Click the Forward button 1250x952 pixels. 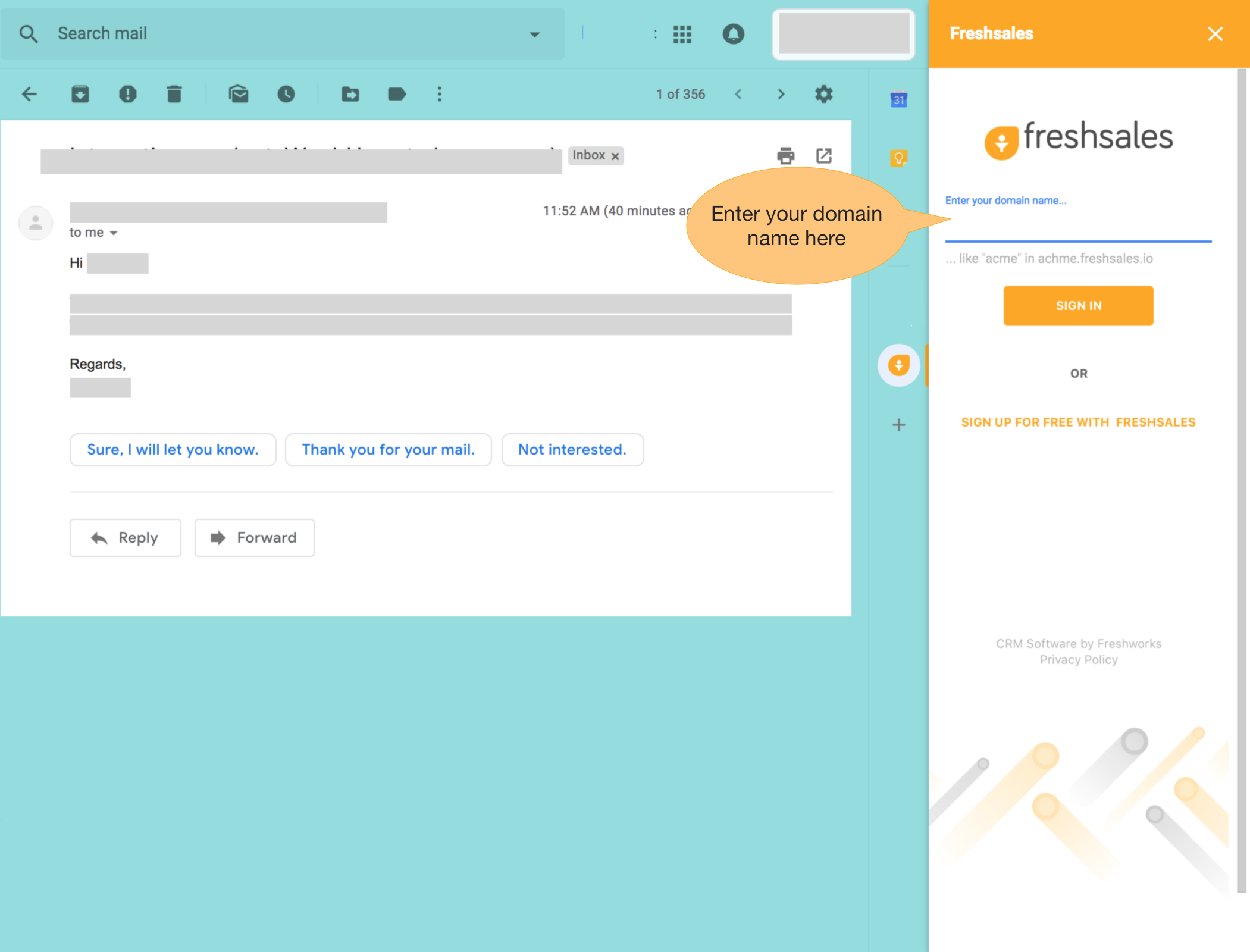coord(255,538)
